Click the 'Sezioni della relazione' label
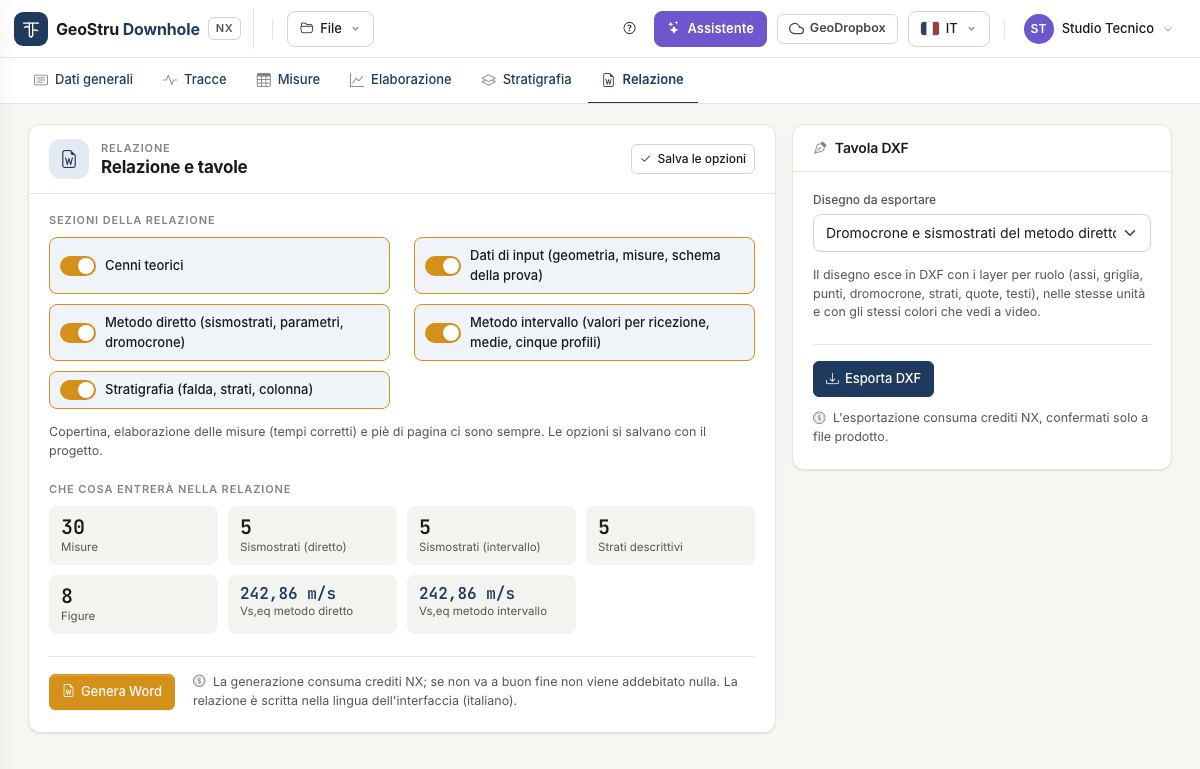 (132, 220)
